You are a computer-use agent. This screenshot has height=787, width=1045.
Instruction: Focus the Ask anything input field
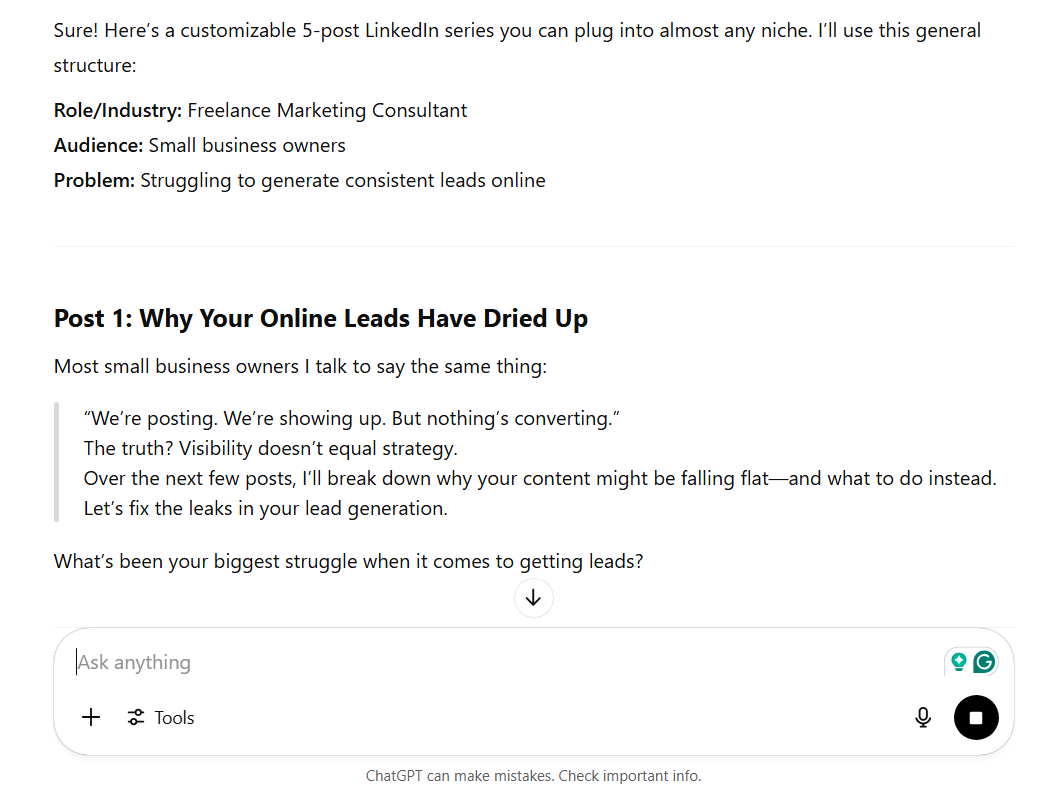[507, 662]
